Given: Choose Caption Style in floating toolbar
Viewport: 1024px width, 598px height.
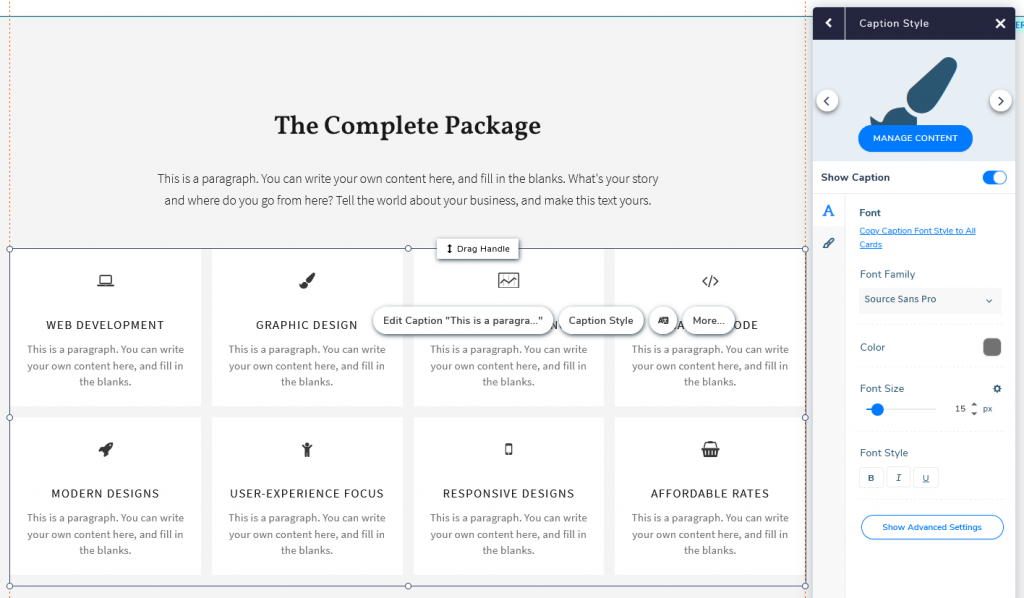Looking at the screenshot, I should tap(601, 321).
